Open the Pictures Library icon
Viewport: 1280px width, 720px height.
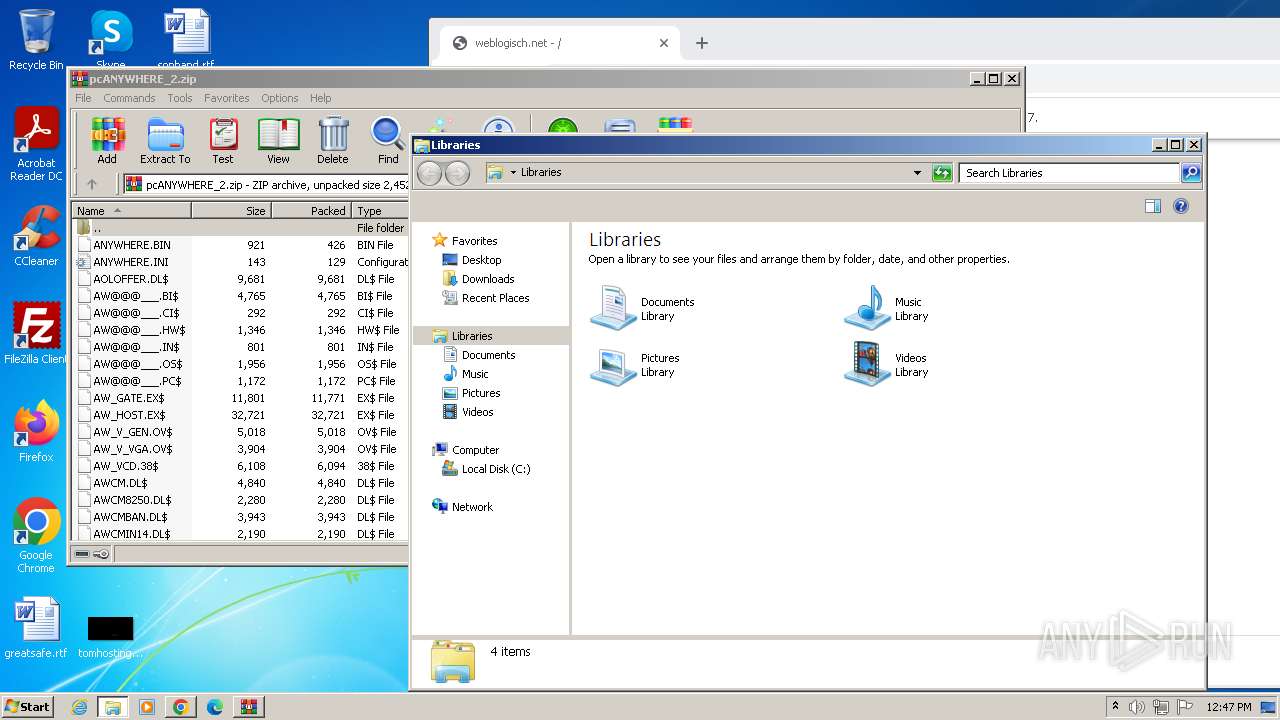pos(636,365)
